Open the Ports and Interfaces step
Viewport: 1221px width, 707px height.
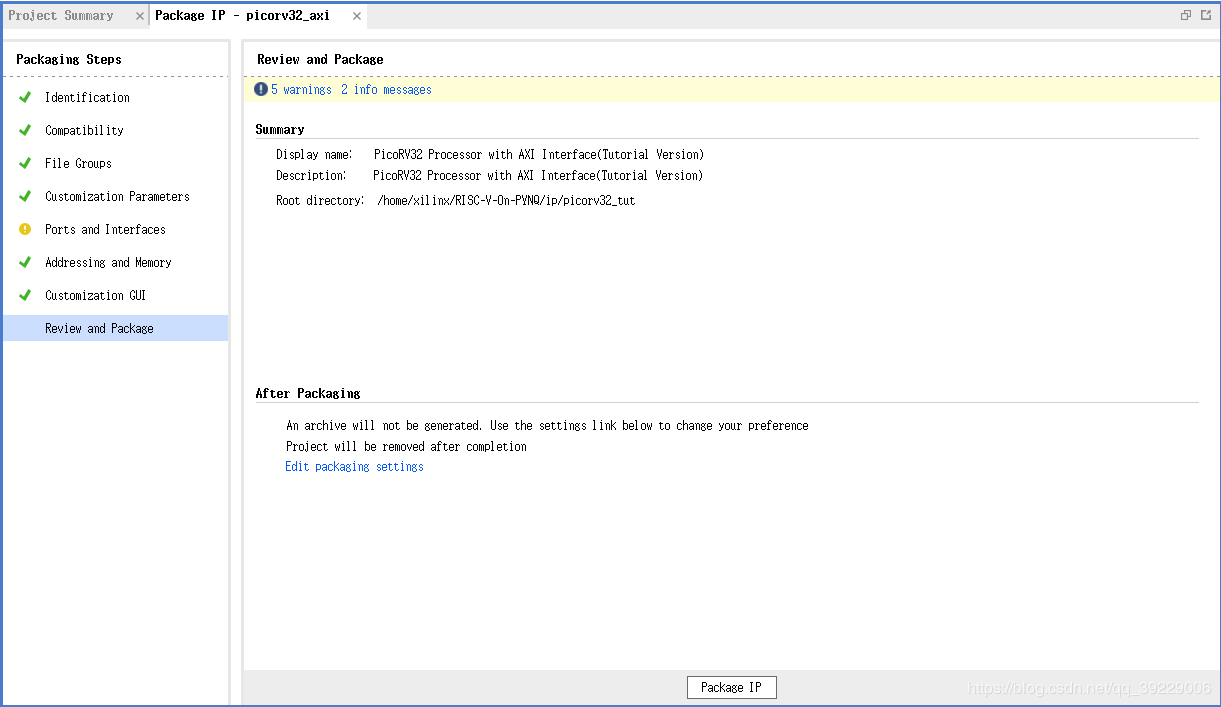pos(105,229)
